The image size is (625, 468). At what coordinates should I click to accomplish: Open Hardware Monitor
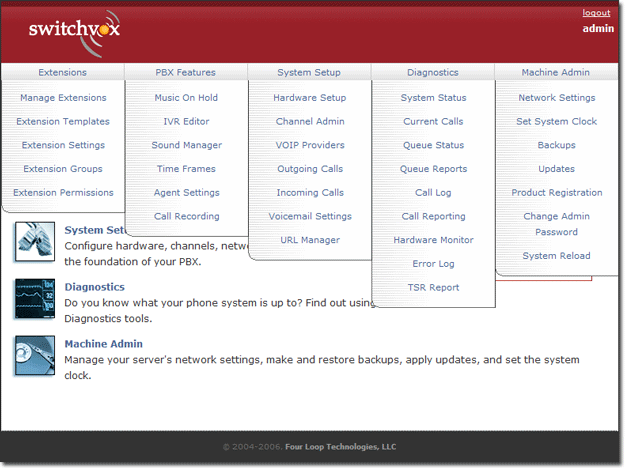click(433, 240)
